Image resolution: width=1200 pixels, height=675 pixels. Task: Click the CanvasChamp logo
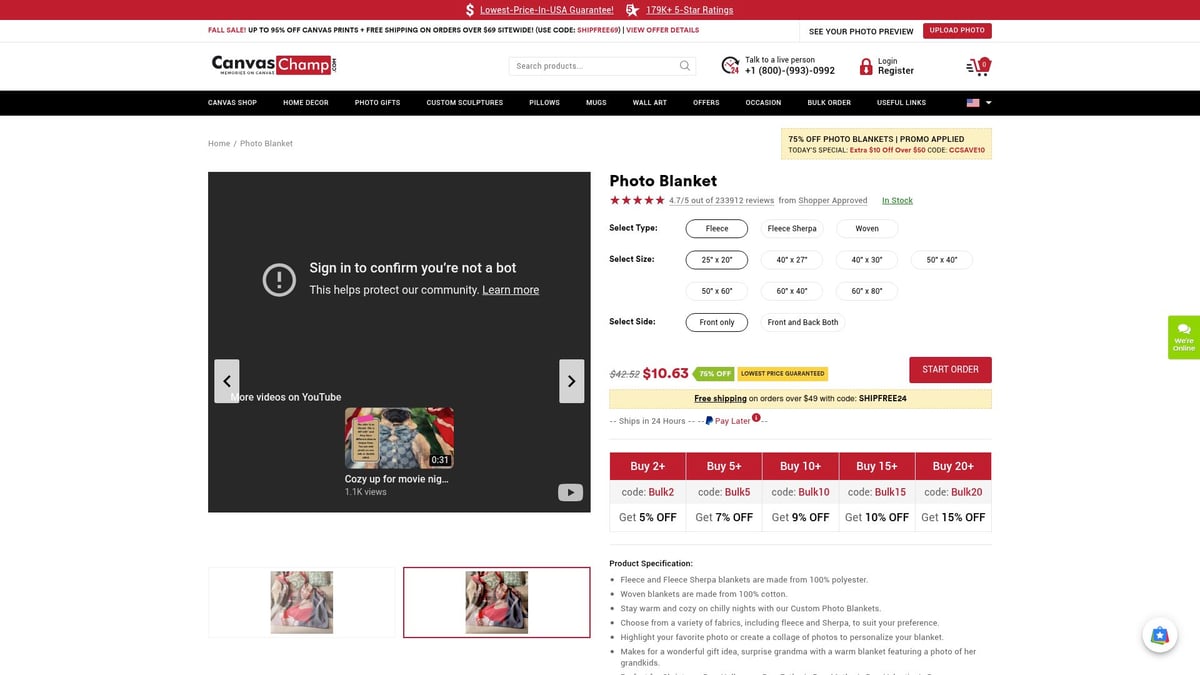coord(274,66)
